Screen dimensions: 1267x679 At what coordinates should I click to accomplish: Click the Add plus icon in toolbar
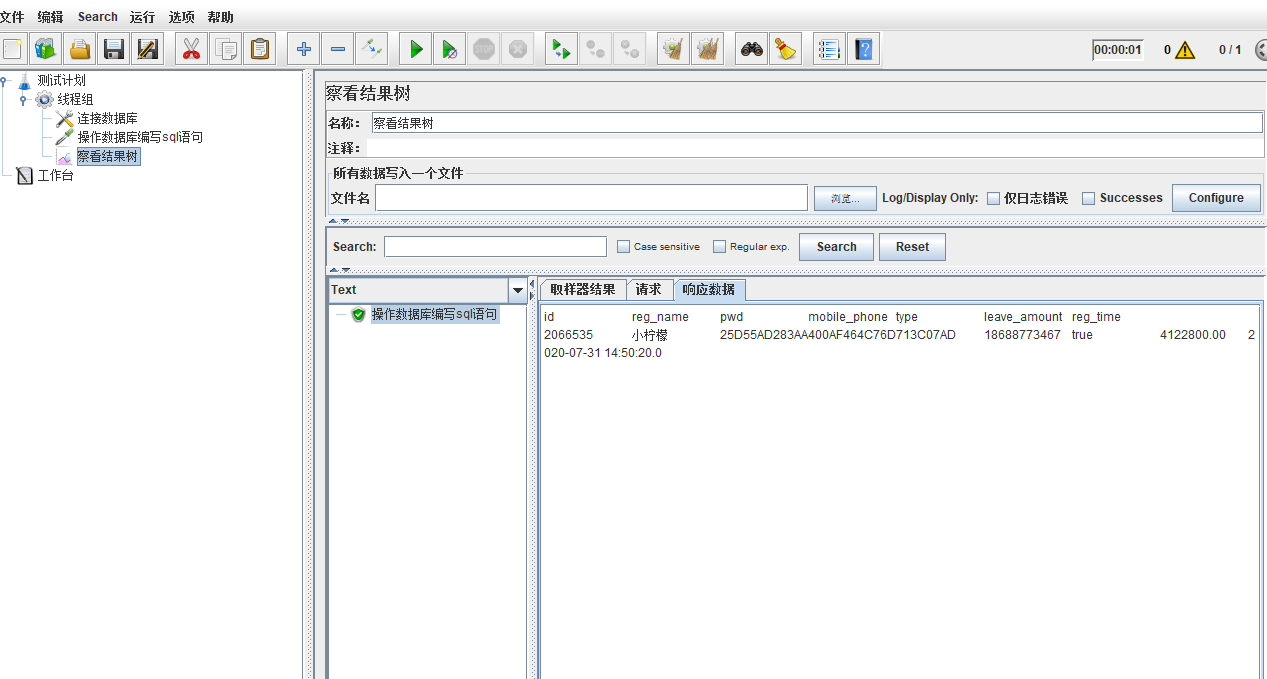[304, 48]
